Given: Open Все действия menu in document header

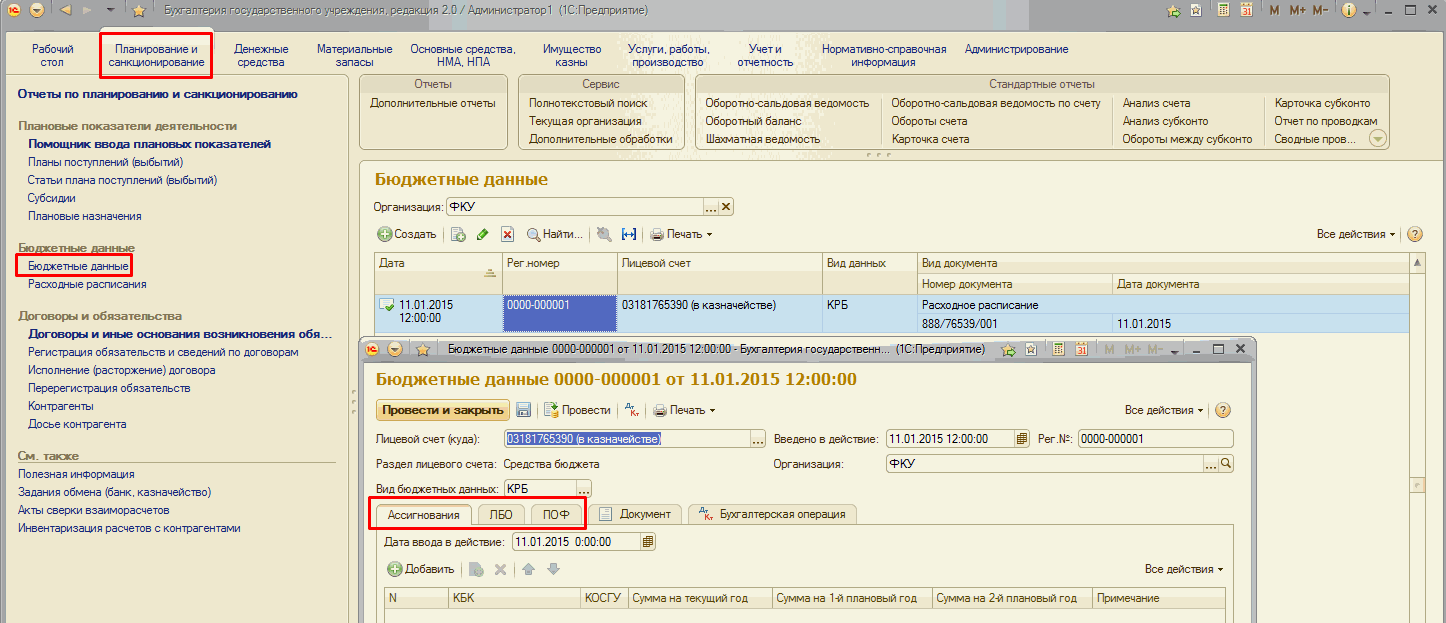Looking at the screenshot, I should point(1165,410).
